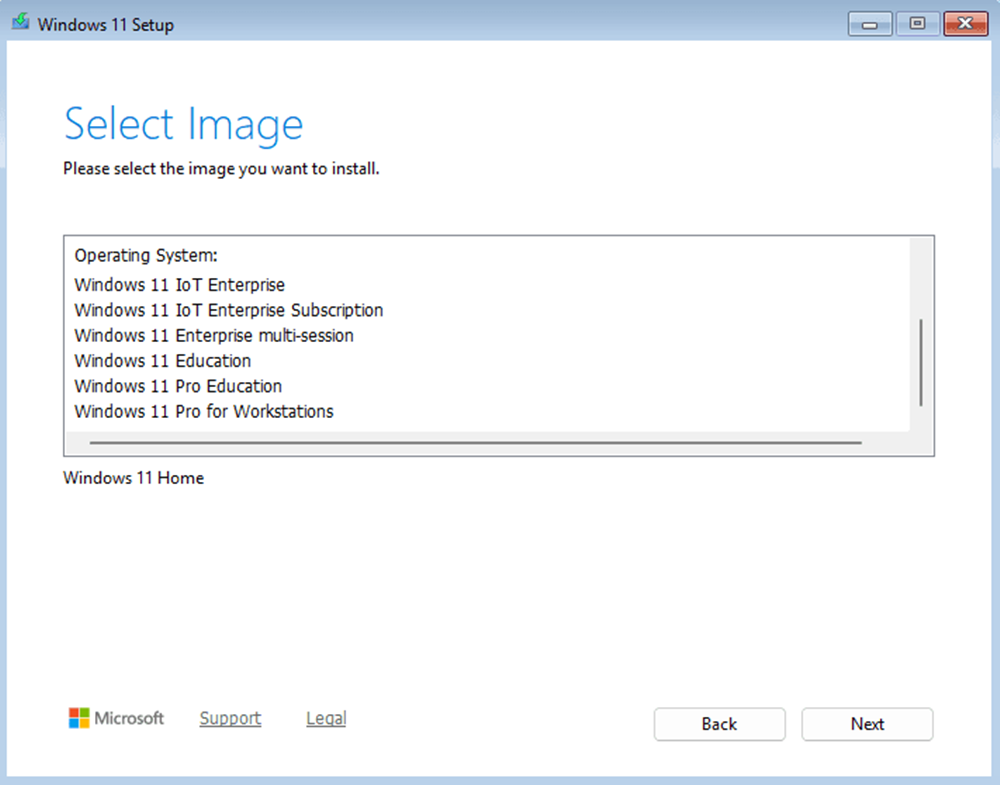Open the Legal link
The height and width of the screenshot is (785, 1000).
point(326,718)
